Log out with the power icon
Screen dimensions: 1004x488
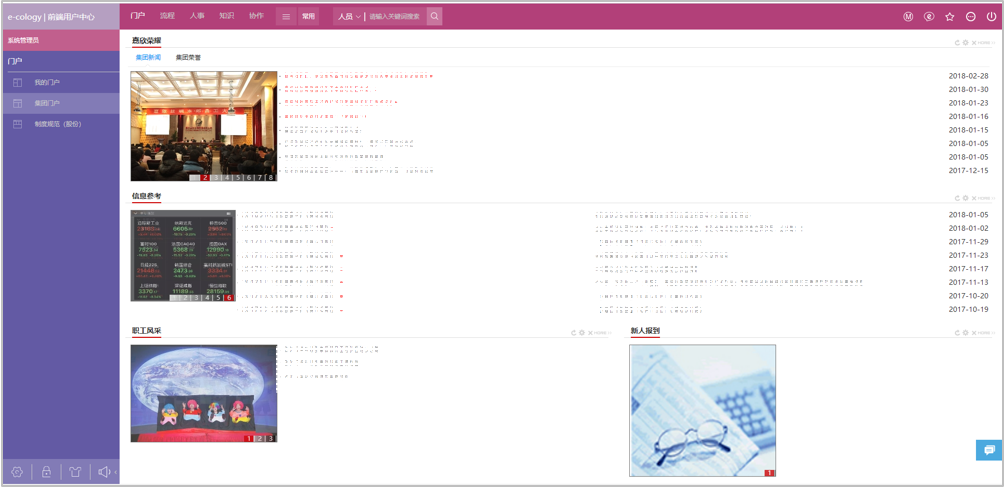[991, 17]
